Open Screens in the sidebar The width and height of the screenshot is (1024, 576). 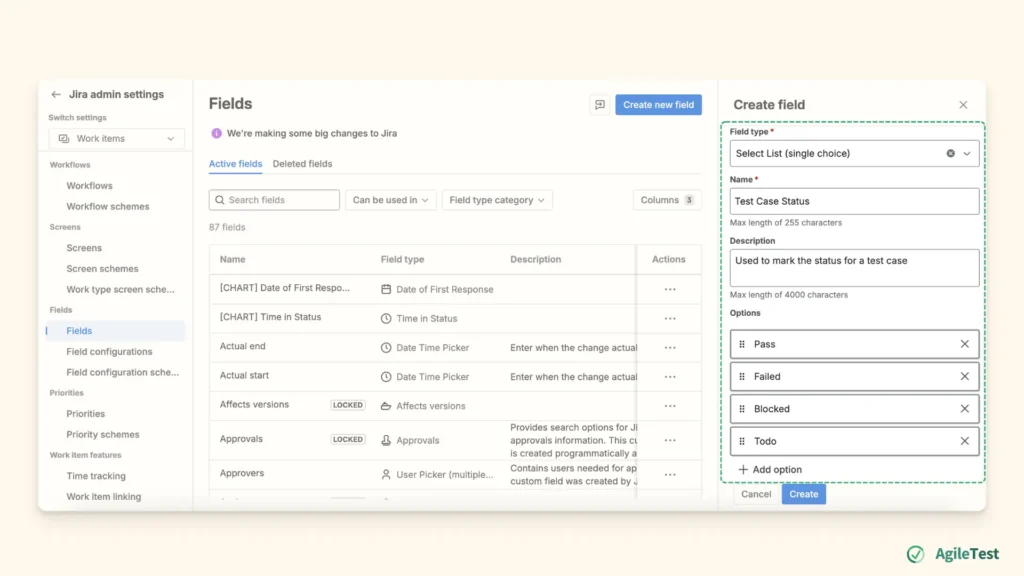pyautogui.click(x=84, y=248)
